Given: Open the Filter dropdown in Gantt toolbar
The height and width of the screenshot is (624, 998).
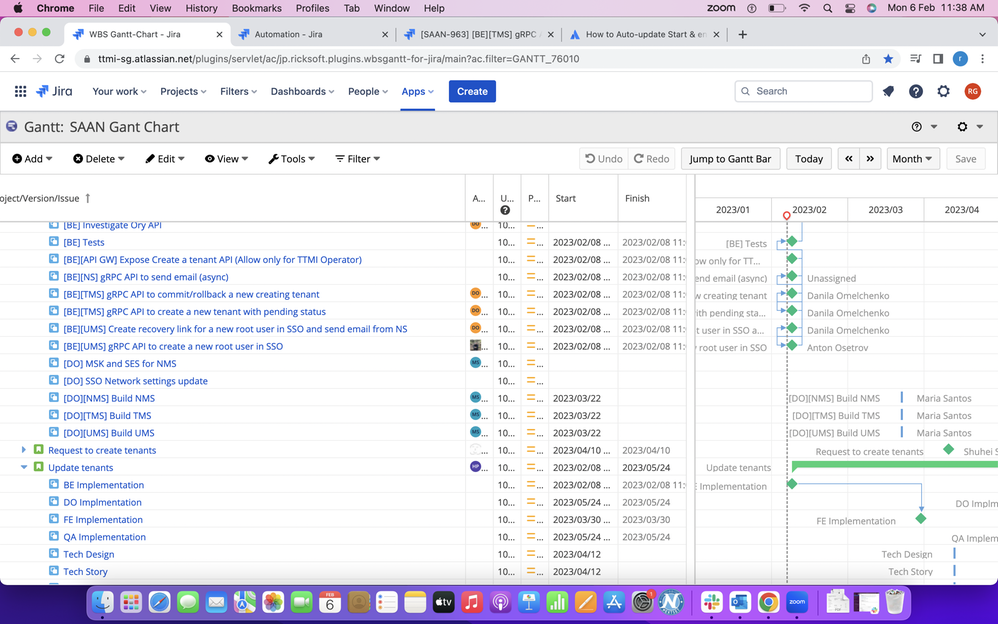Looking at the screenshot, I should (x=358, y=159).
